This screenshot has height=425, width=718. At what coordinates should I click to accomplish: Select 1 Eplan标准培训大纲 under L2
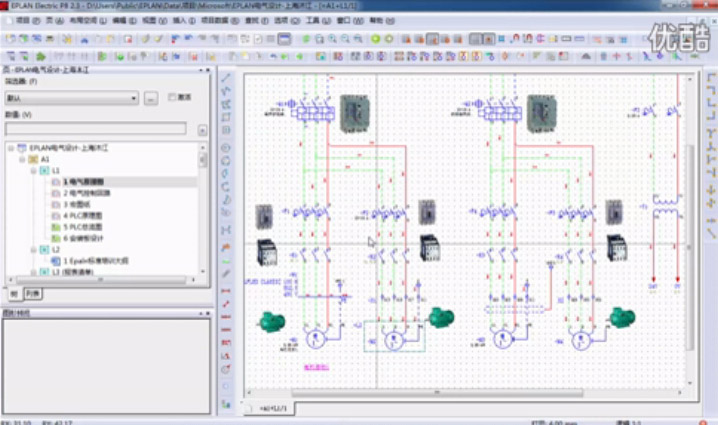pos(96,261)
